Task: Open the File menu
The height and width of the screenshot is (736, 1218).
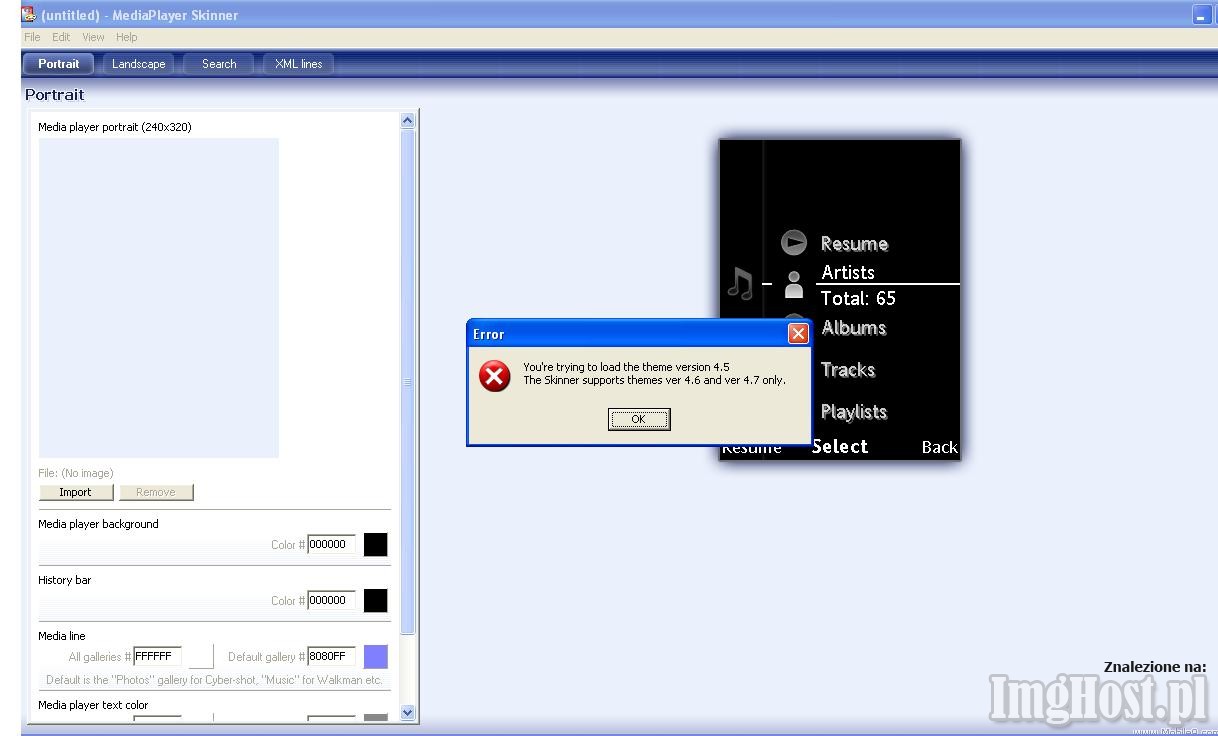Action: pyautogui.click(x=32, y=37)
